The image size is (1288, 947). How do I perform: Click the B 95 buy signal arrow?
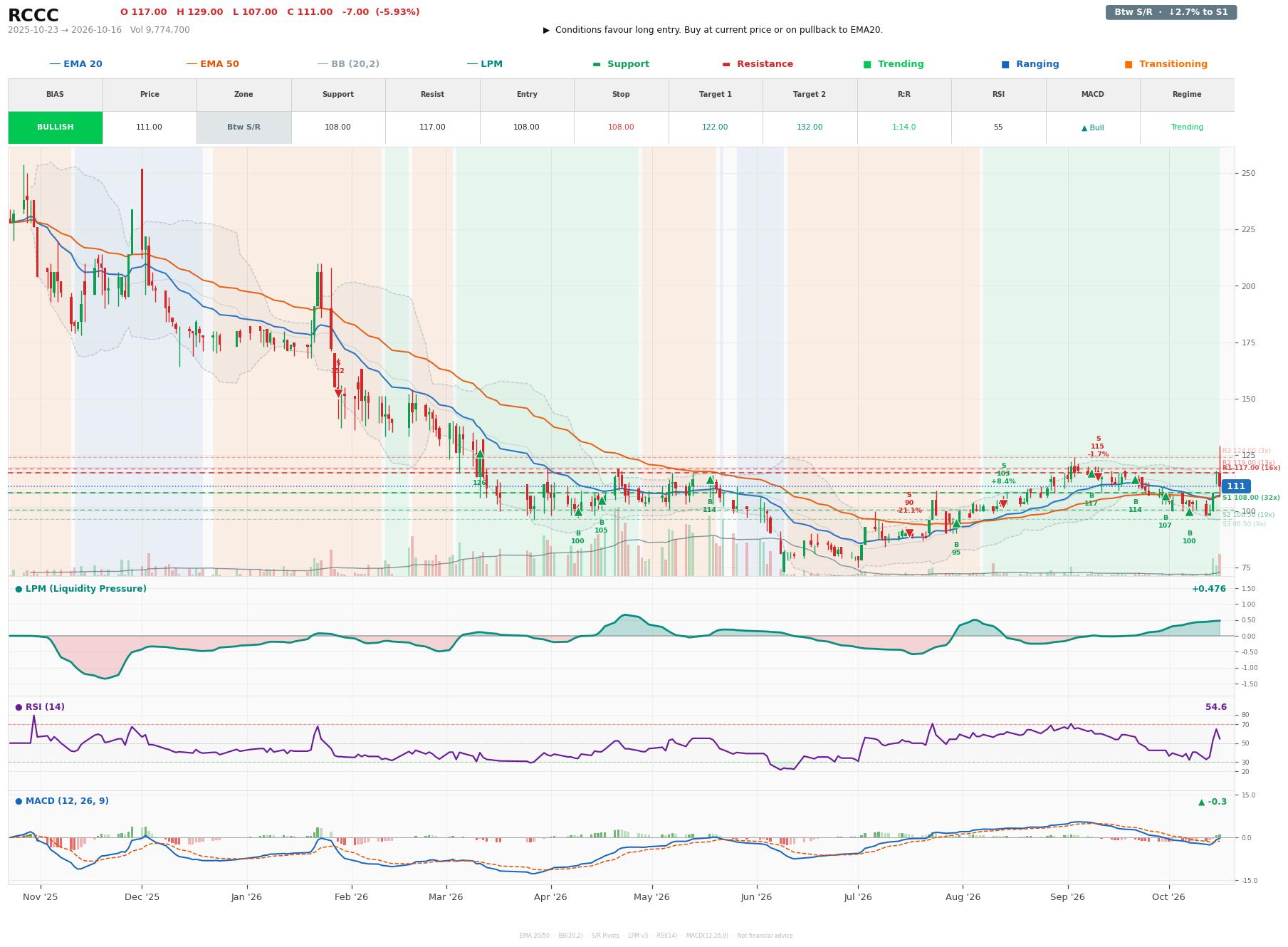click(956, 523)
